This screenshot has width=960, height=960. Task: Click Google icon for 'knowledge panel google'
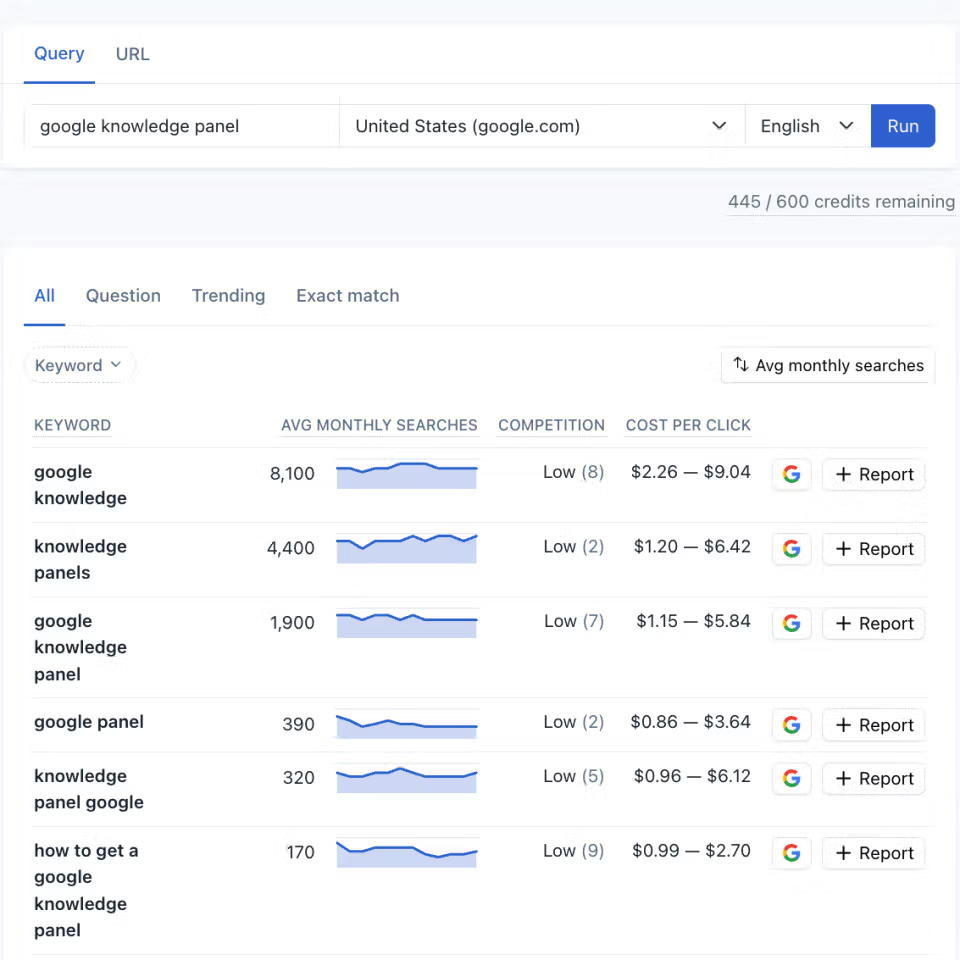(x=791, y=778)
